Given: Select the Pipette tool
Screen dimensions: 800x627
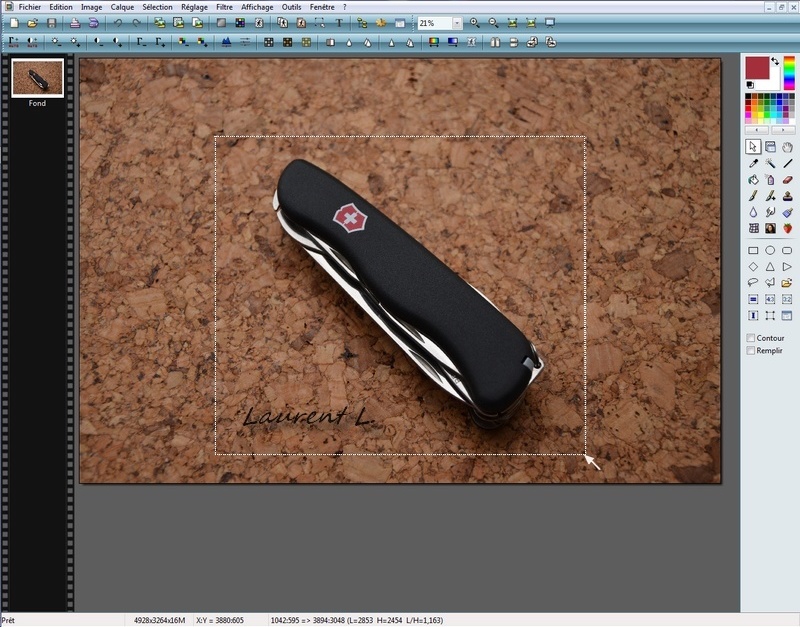Looking at the screenshot, I should click(753, 163).
